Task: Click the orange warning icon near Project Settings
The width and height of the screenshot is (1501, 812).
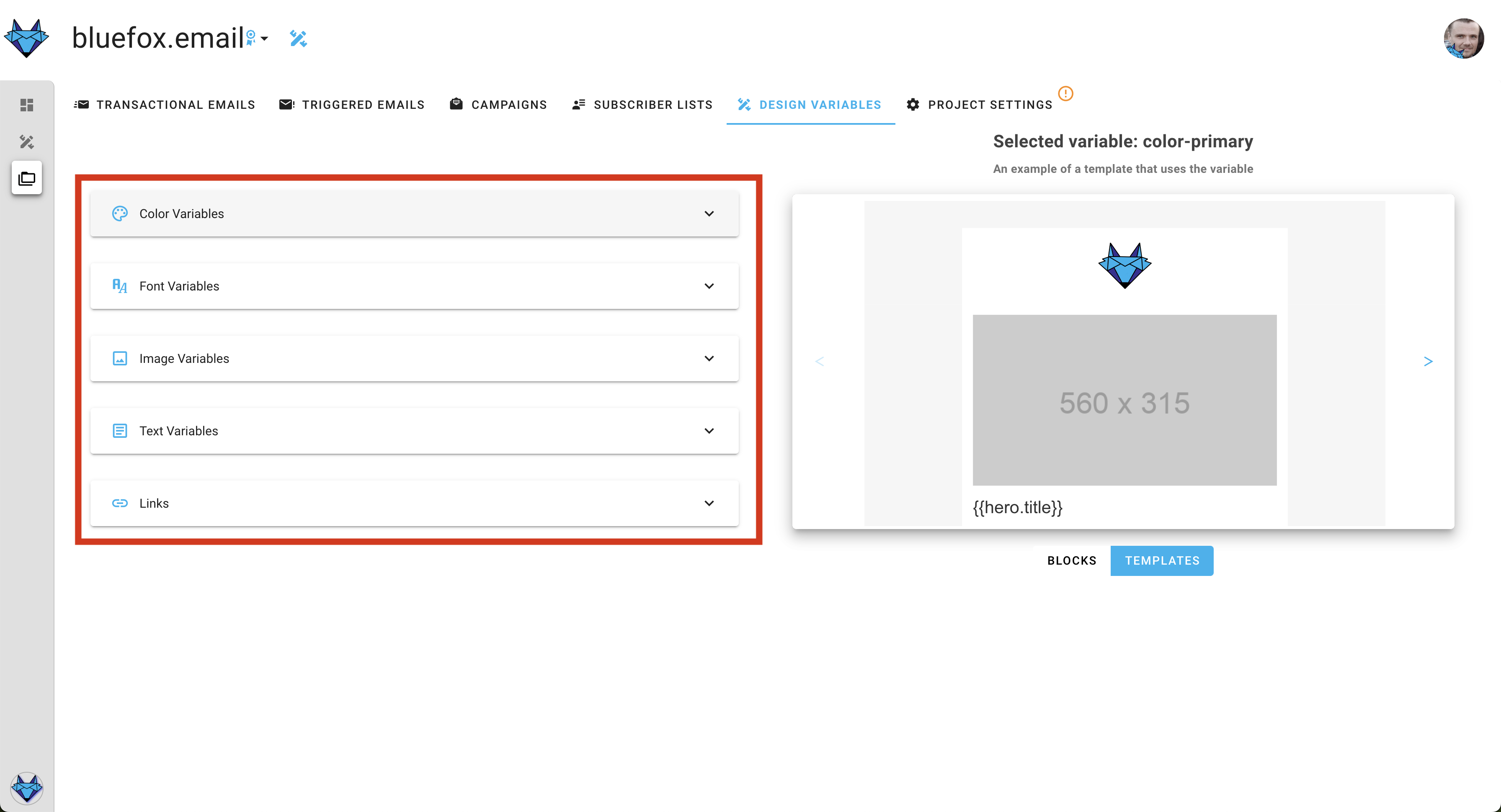Action: point(1066,93)
